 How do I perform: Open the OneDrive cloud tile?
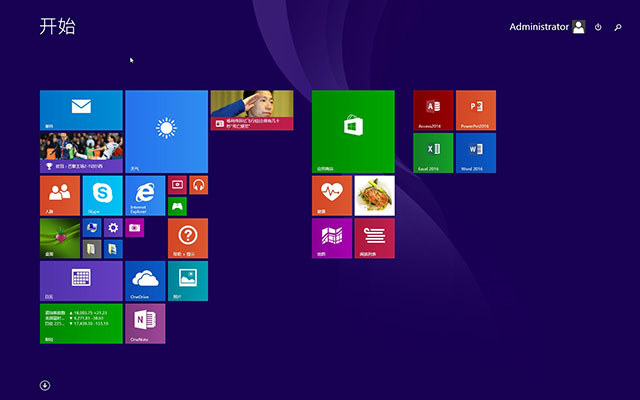145,281
